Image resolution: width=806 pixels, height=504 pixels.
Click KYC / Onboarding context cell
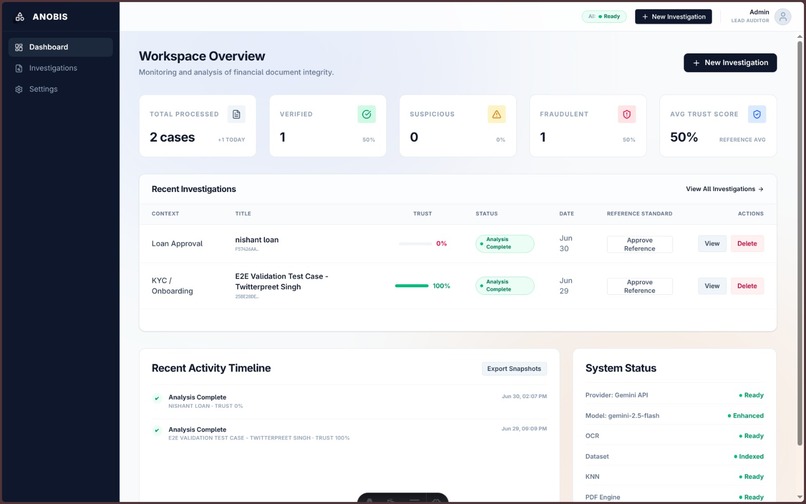click(172, 286)
